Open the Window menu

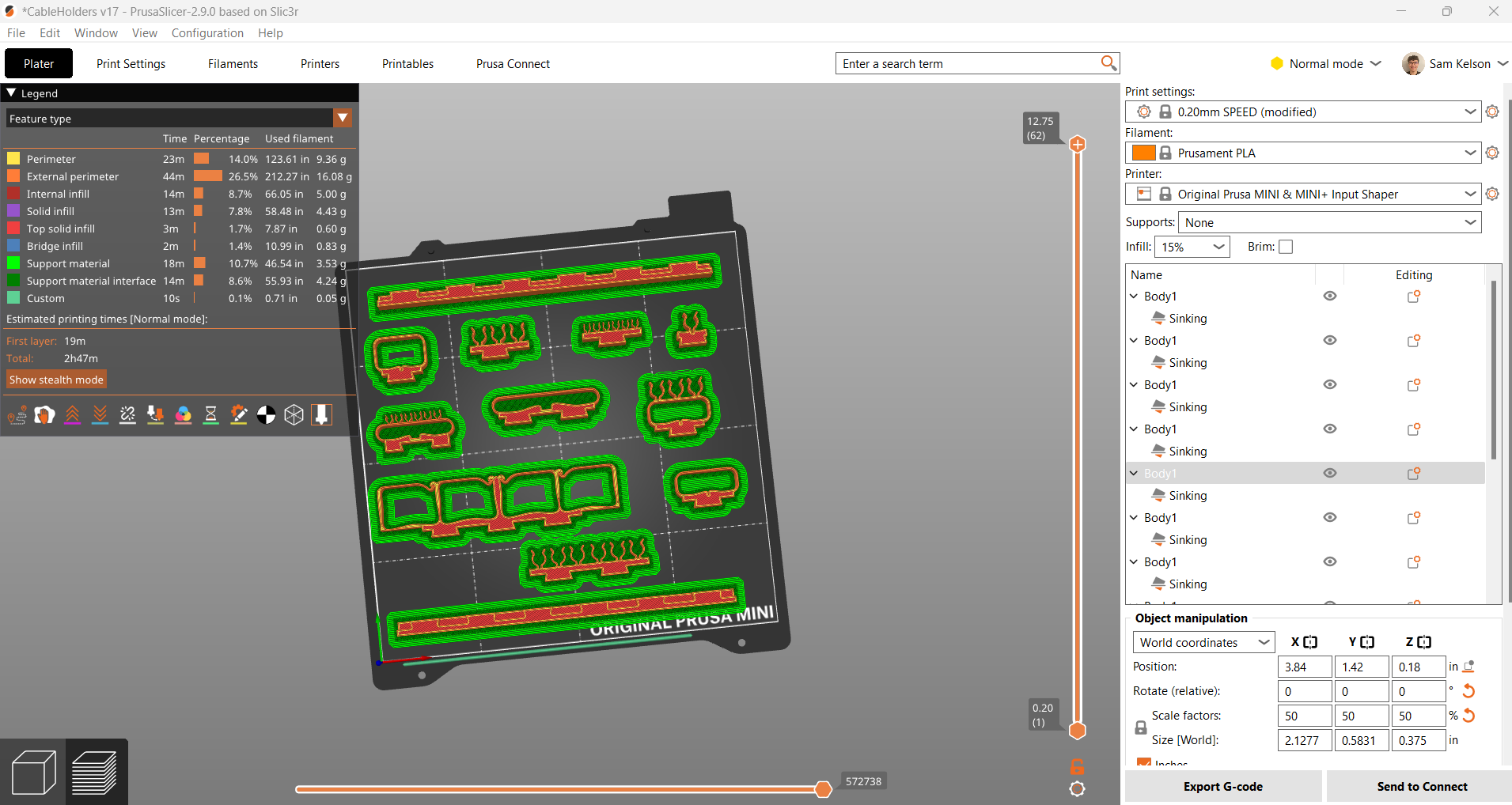96,32
